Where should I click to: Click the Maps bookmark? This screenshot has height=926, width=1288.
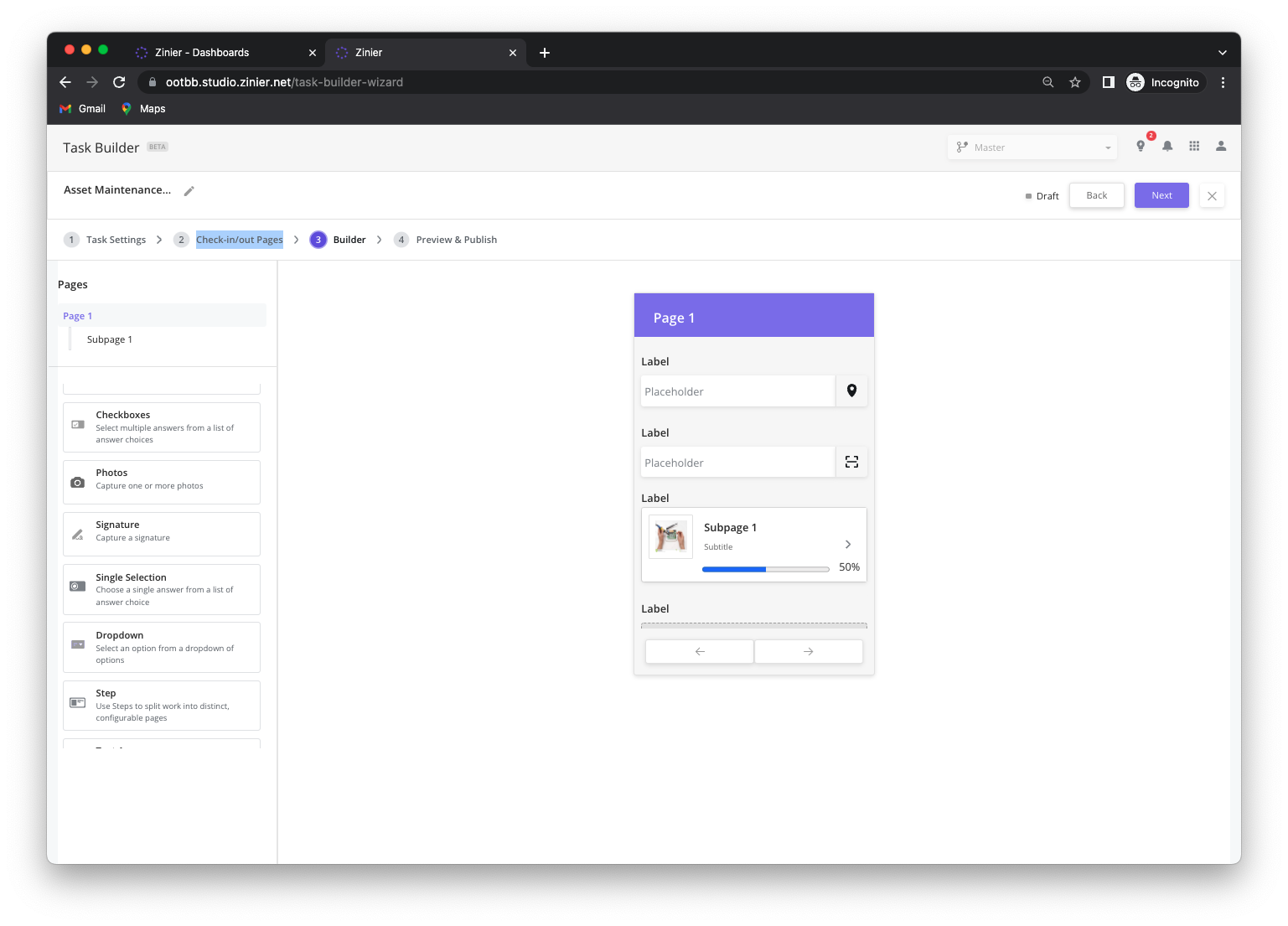143,109
